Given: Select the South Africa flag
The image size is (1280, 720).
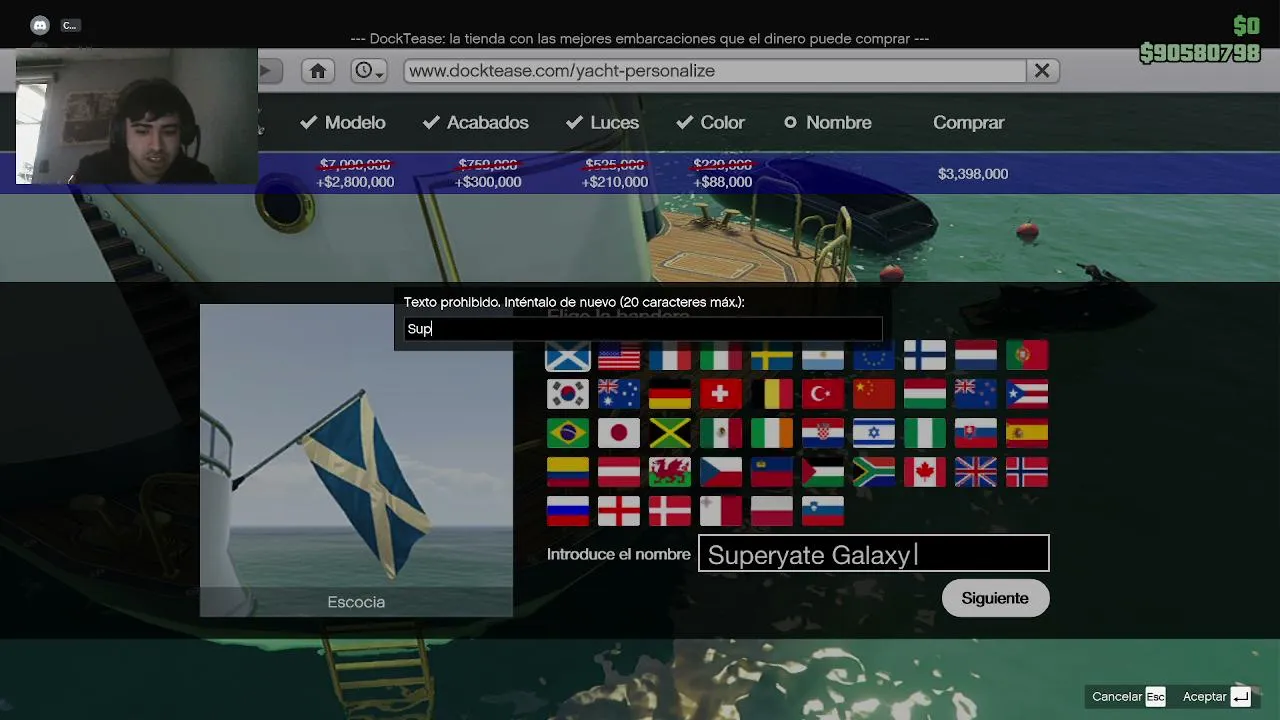Looking at the screenshot, I should point(874,472).
